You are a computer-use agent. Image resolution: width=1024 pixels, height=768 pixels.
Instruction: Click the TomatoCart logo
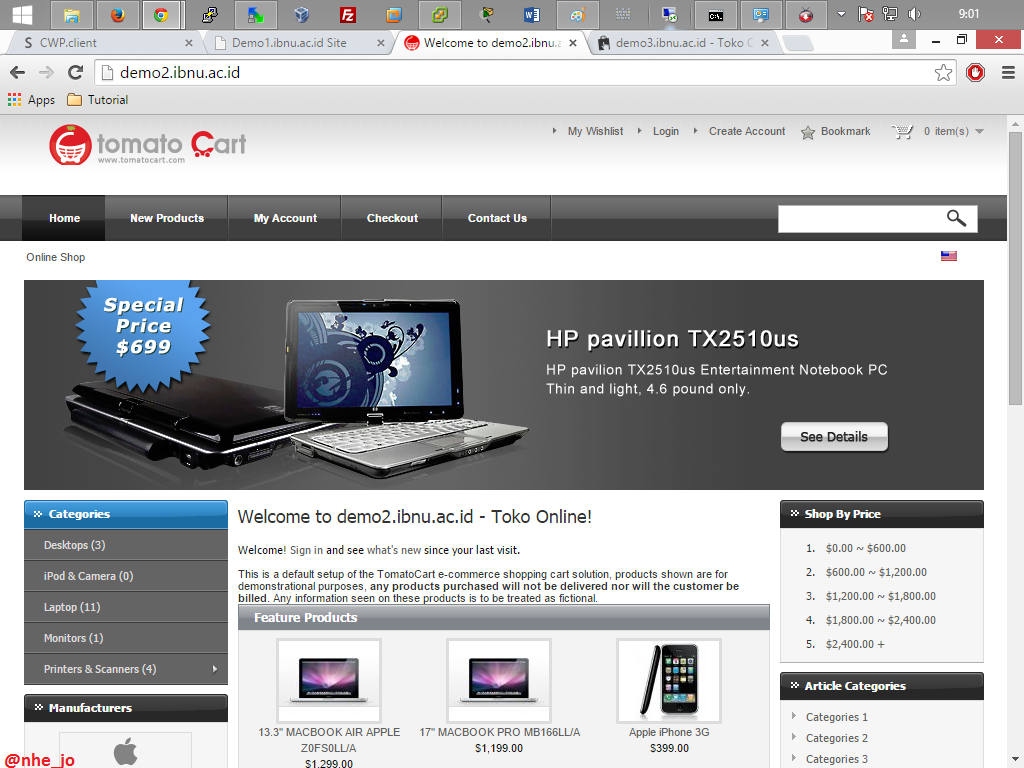[x=148, y=144]
